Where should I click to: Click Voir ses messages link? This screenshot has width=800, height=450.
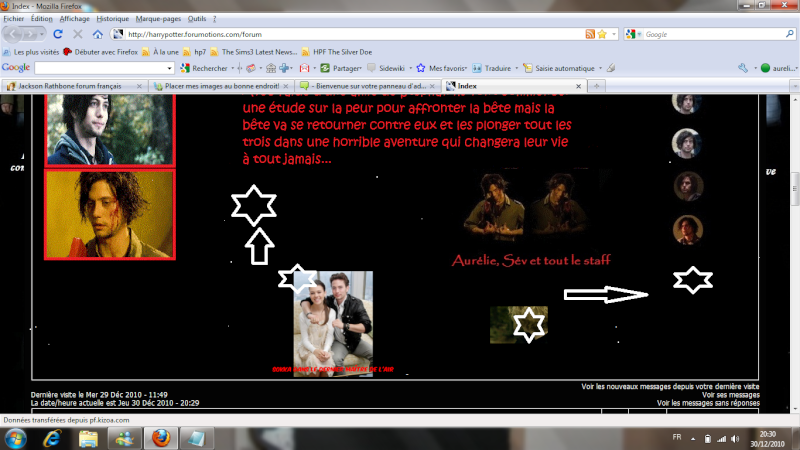[x=731, y=395]
